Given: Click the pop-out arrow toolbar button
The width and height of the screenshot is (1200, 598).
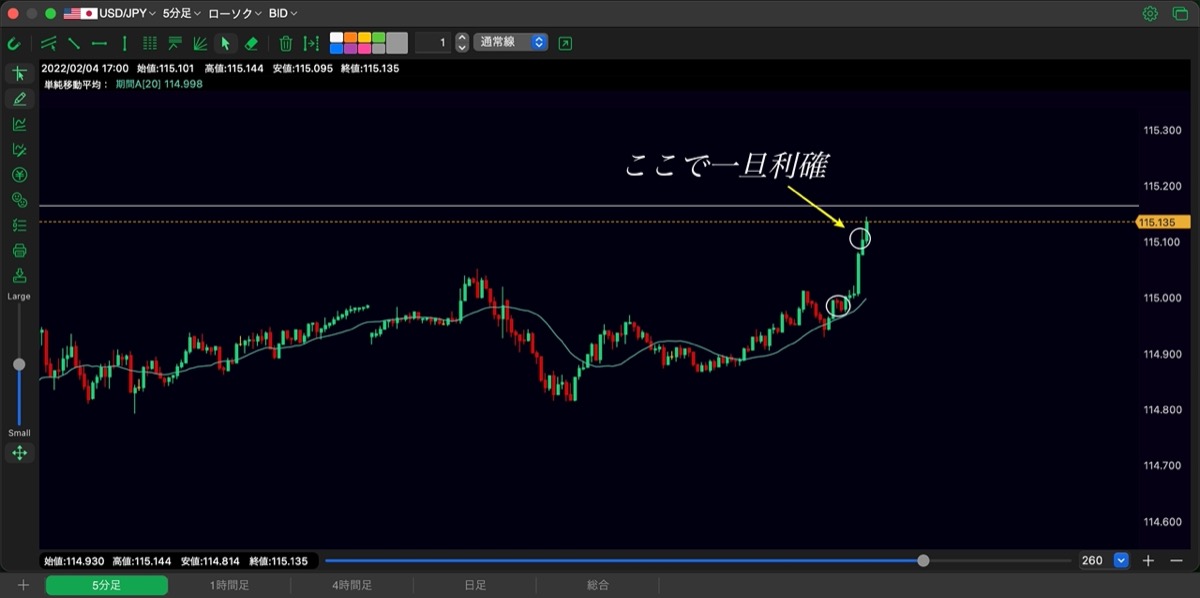Looking at the screenshot, I should click(x=566, y=43).
